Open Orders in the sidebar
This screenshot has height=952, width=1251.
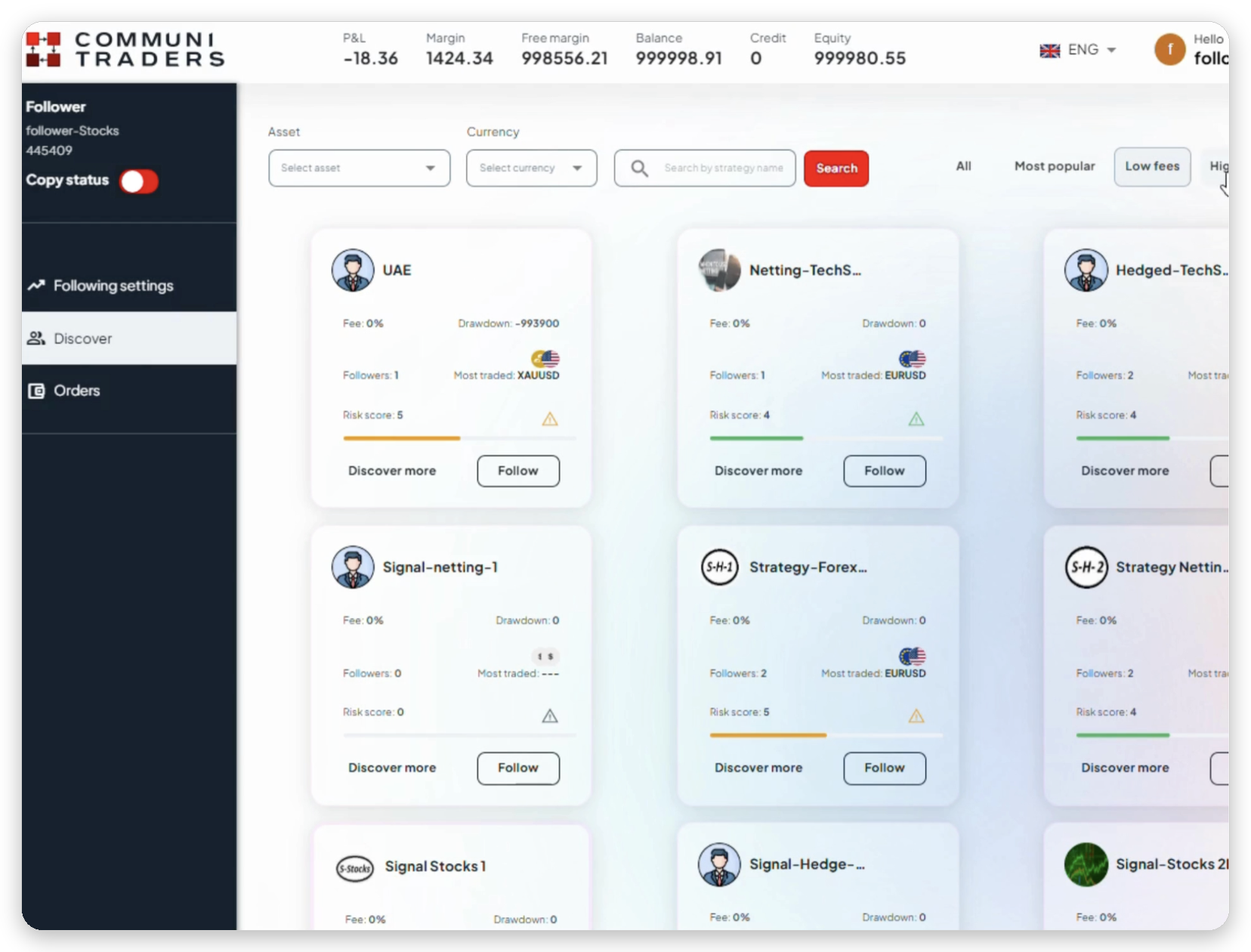click(129, 391)
